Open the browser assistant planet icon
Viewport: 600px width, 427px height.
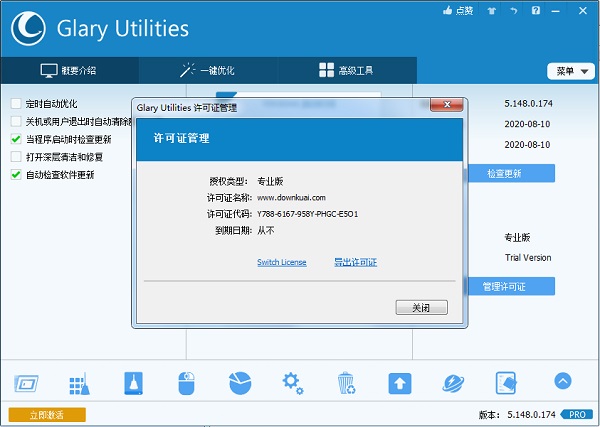pos(453,383)
